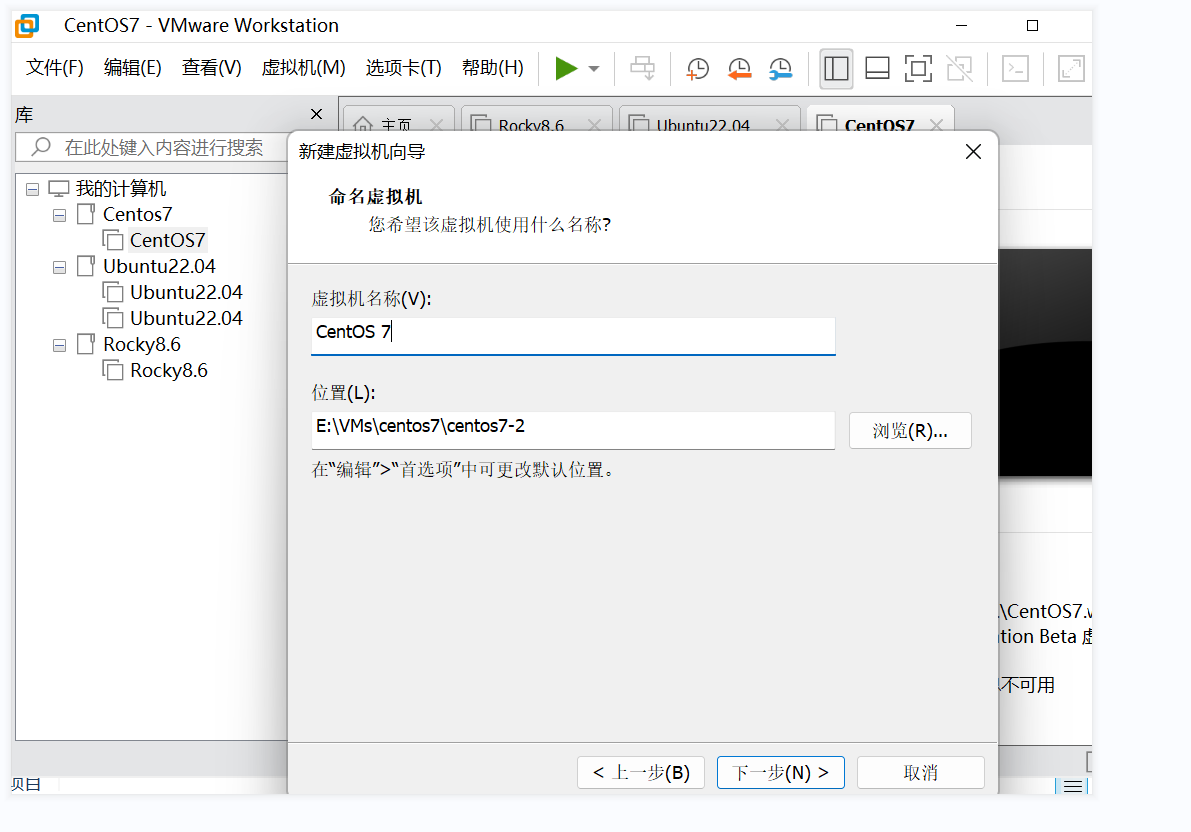Close the new virtual machine wizard dialog
This screenshot has height=832, width=1191.
click(973, 152)
